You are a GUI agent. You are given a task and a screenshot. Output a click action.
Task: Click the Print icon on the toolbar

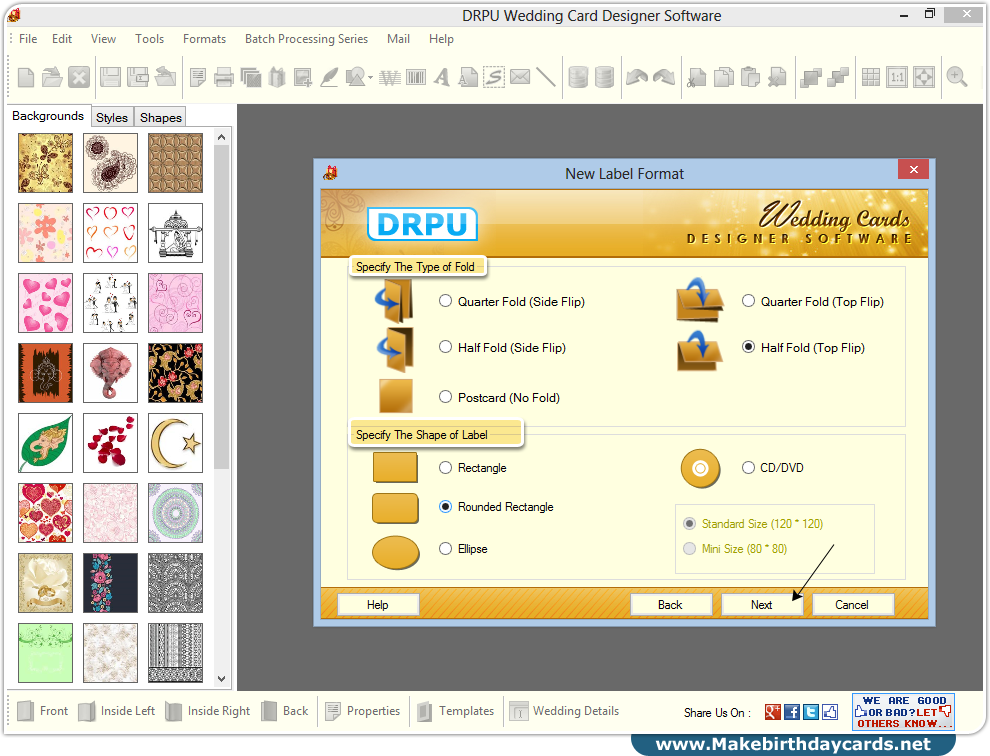pos(224,77)
